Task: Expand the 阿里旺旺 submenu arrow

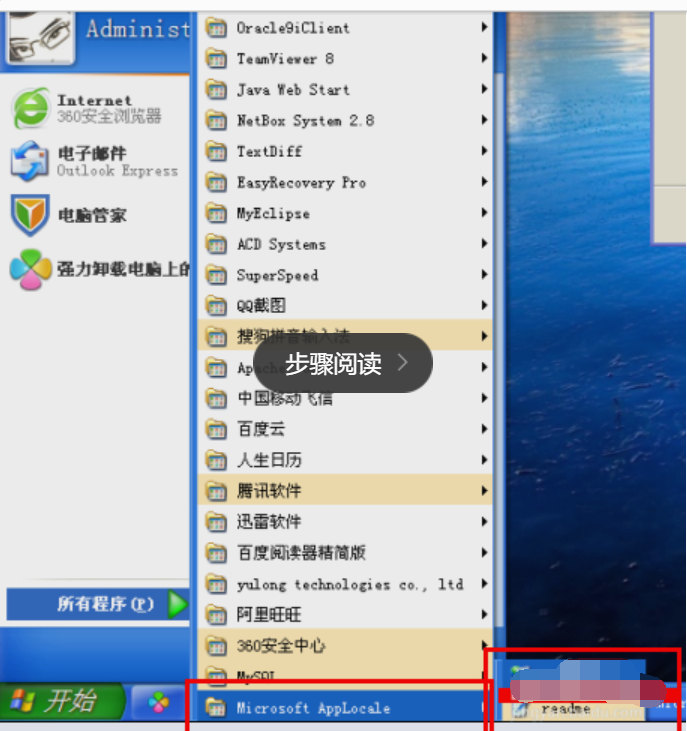Action: point(485,614)
